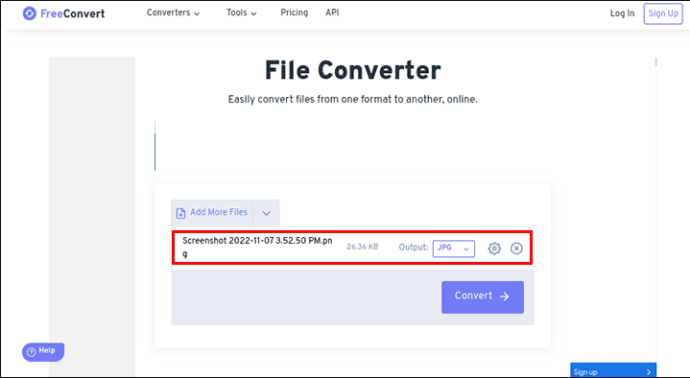Open the Help question mark widget

(43, 352)
